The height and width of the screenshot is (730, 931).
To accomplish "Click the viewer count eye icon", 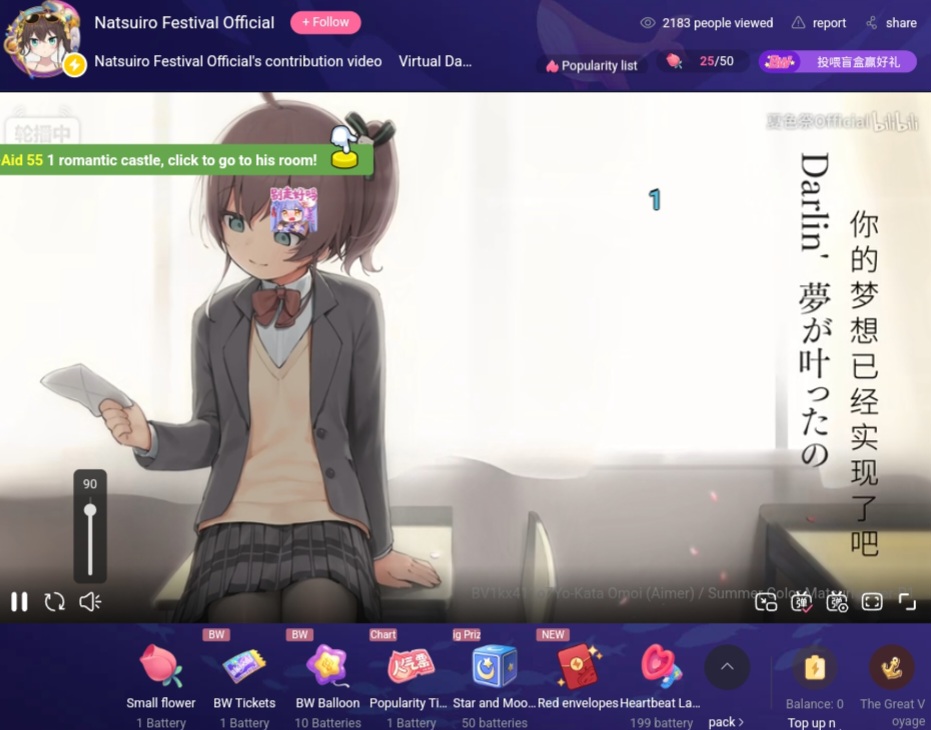I will click(x=648, y=23).
